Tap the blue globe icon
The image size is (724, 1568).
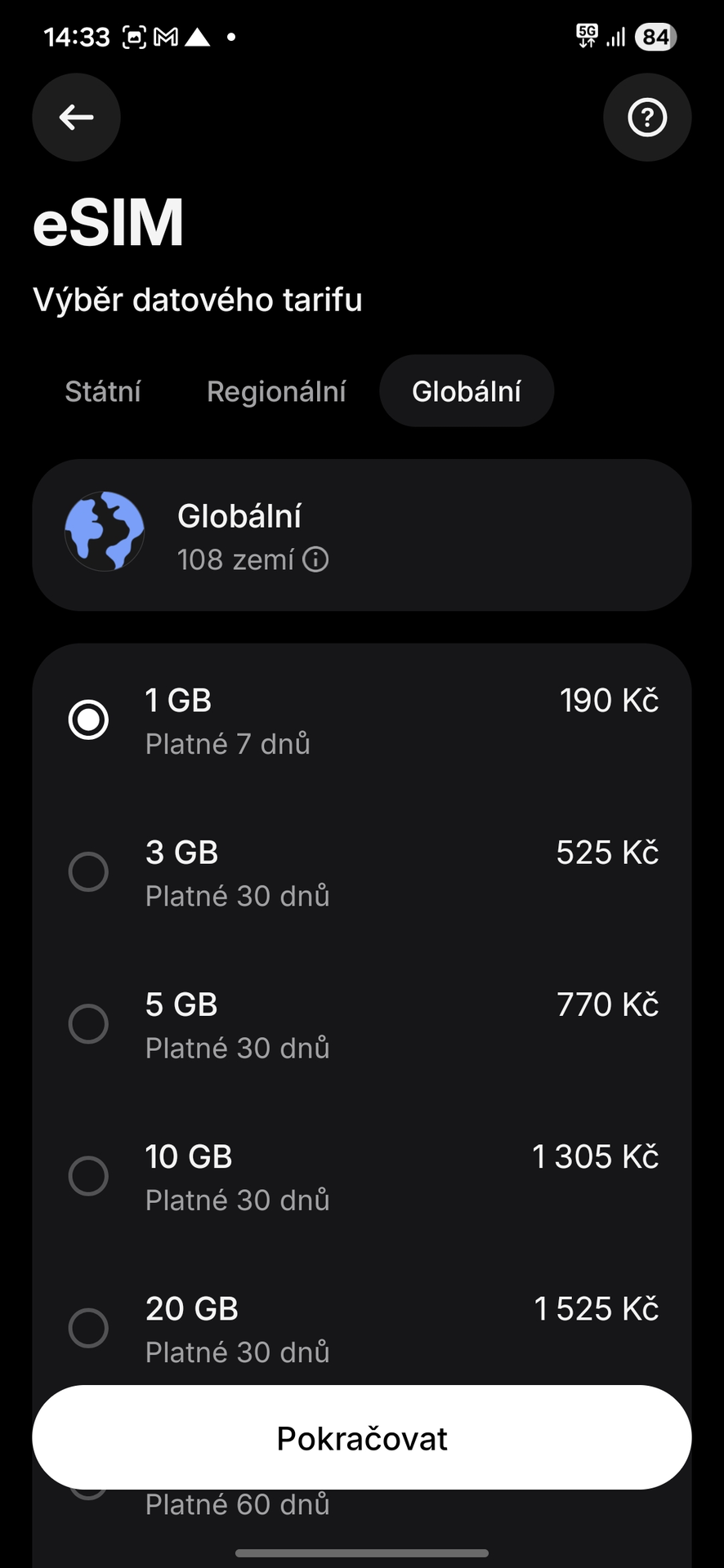(105, 531)
